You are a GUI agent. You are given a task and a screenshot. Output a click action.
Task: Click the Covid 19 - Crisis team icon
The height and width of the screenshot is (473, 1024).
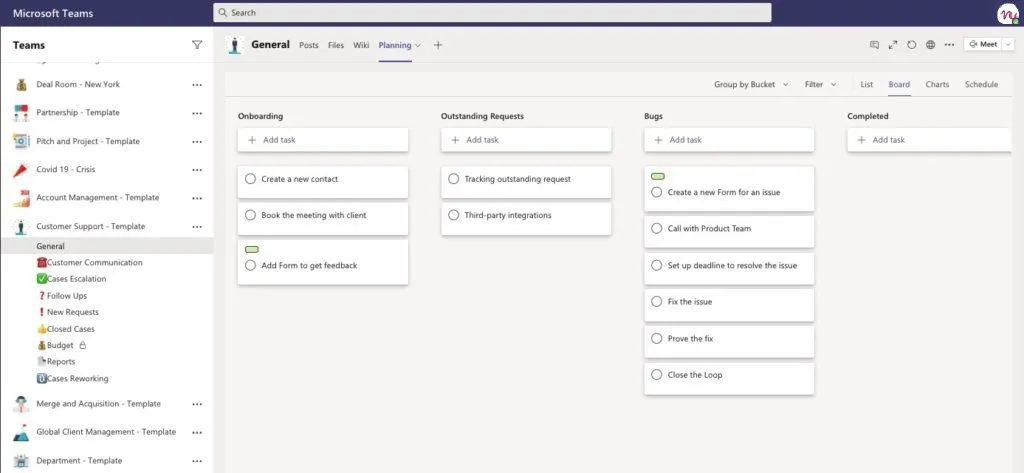[x=21, y=170]
